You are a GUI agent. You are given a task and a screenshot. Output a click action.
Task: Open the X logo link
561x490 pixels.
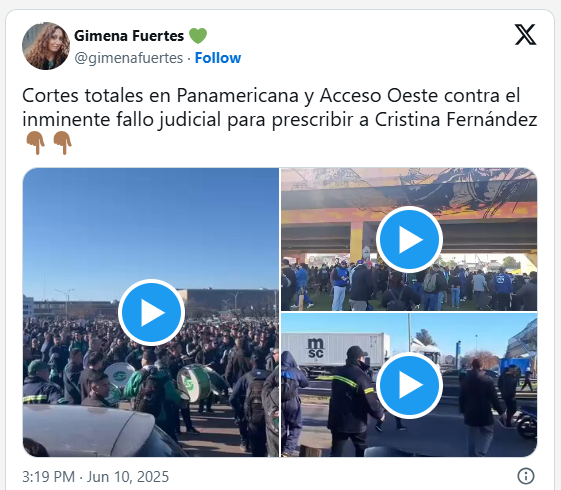pyautogui.click(x=525, y=35)
